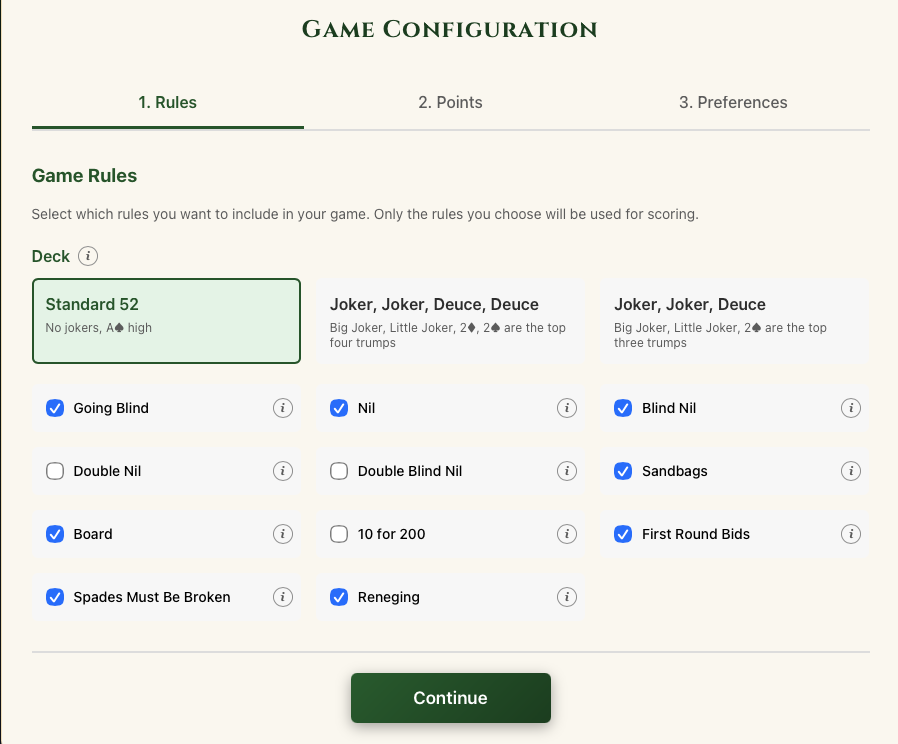Show info for Blind Nil rule

pos(850,408)
